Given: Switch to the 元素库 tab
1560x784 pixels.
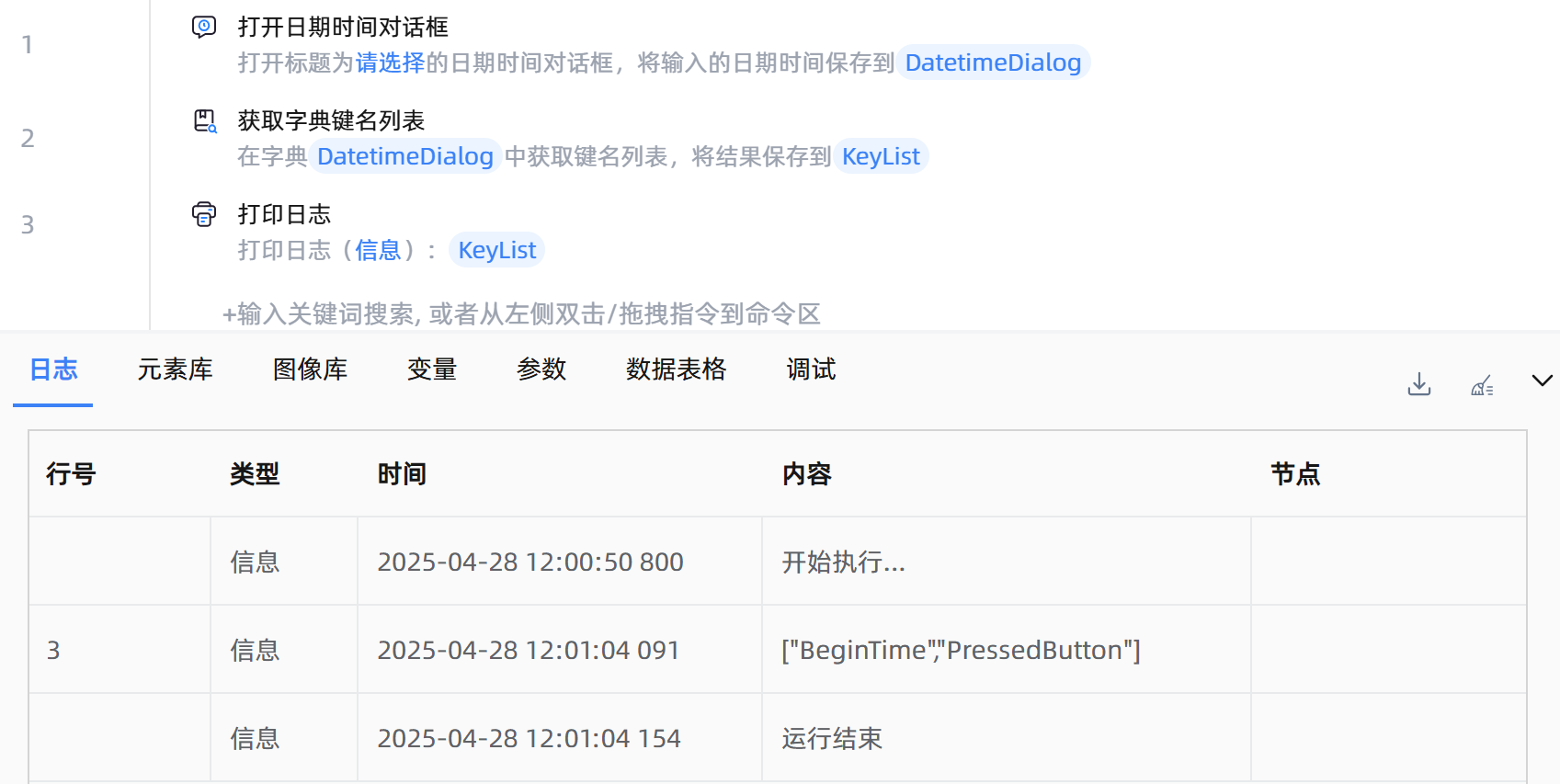Looking at the screenshot, I should click(x=175, y=369).
